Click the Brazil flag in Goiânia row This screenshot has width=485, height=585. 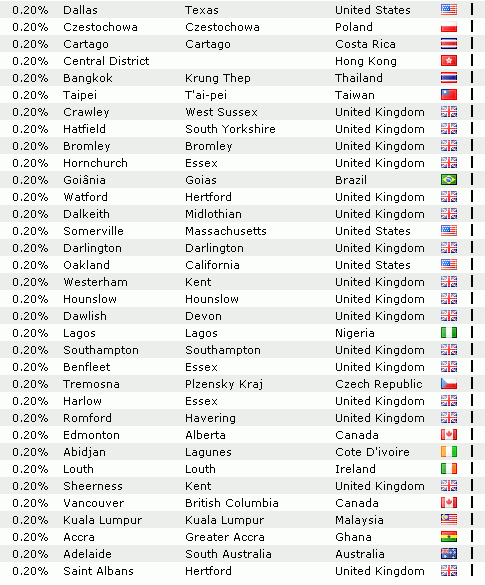[448, 180]
